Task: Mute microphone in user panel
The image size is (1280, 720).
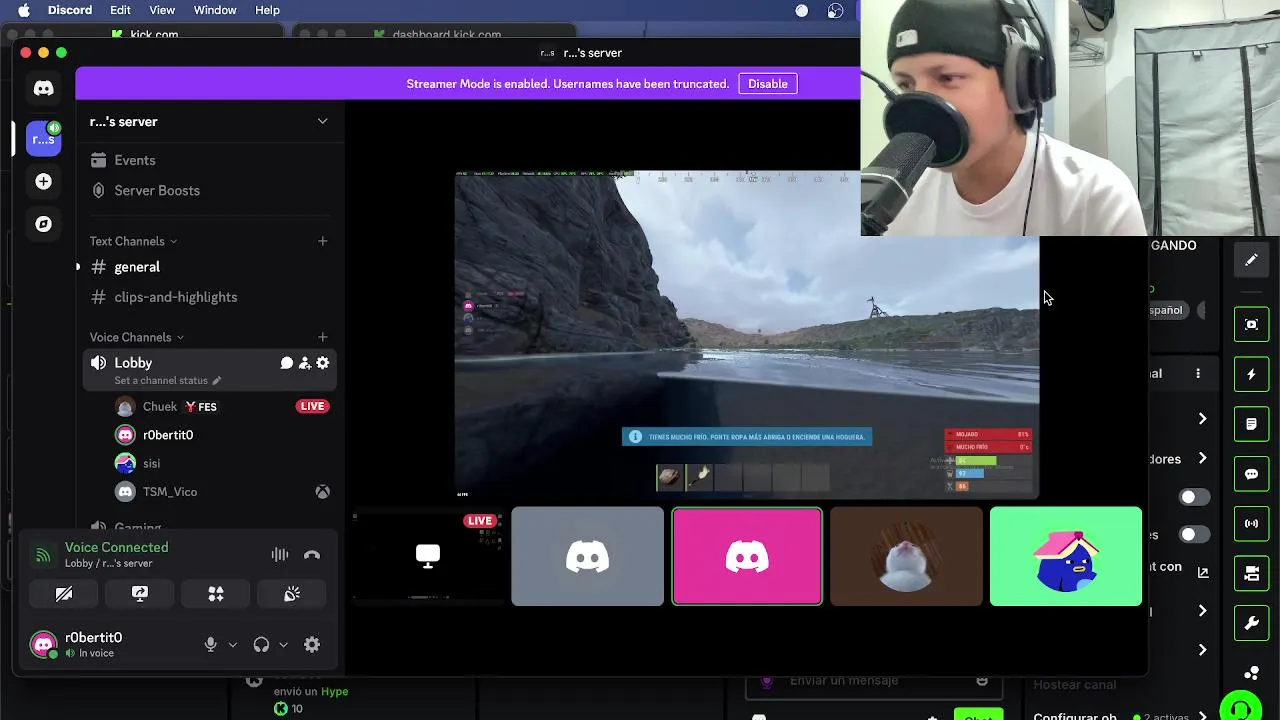Action: point(211,645)
